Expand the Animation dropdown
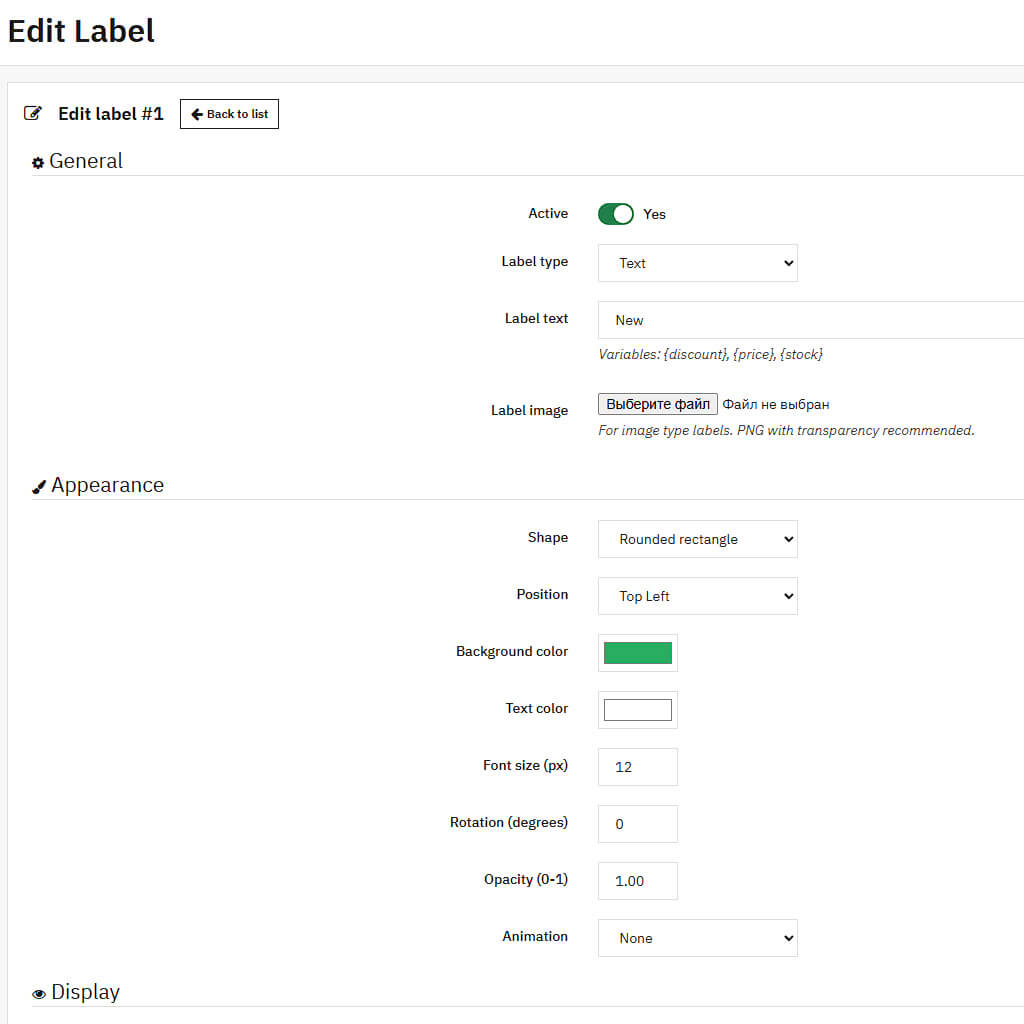This screenshot has width=1024, height=1024. coord(697,938)
